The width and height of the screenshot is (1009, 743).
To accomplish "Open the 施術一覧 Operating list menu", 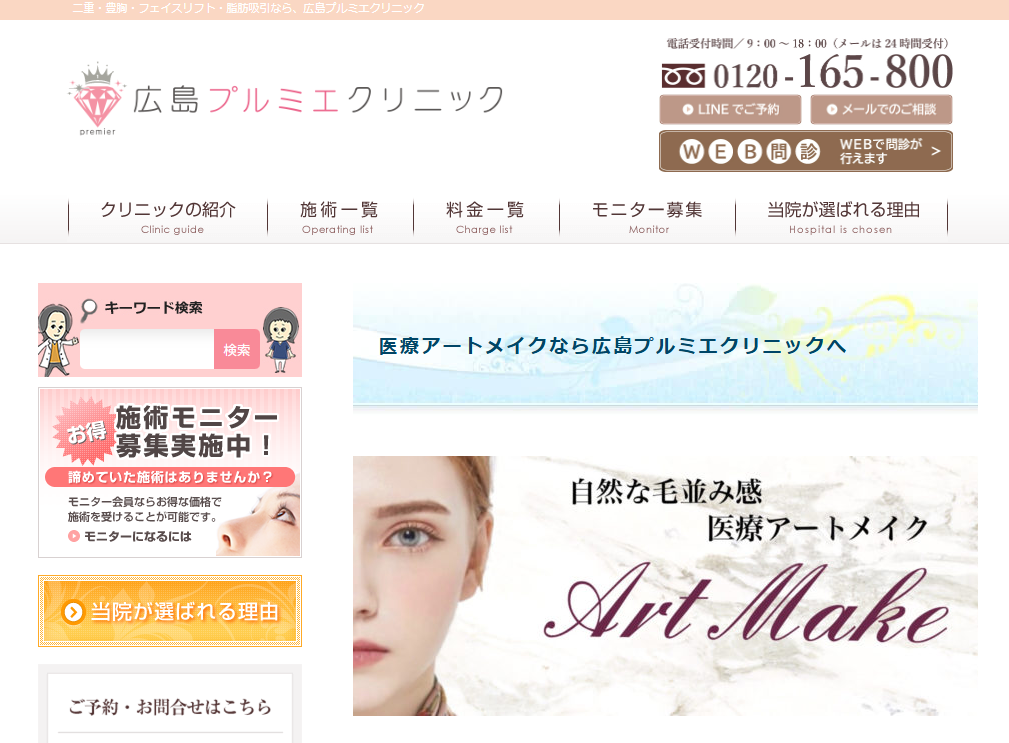I will (339, 217).
